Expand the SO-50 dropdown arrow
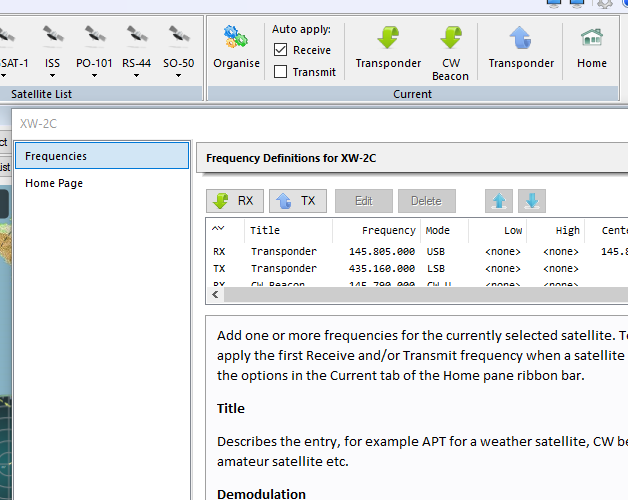Image resolution: width=628 pixels, height=500 pixels. (179, 75)
